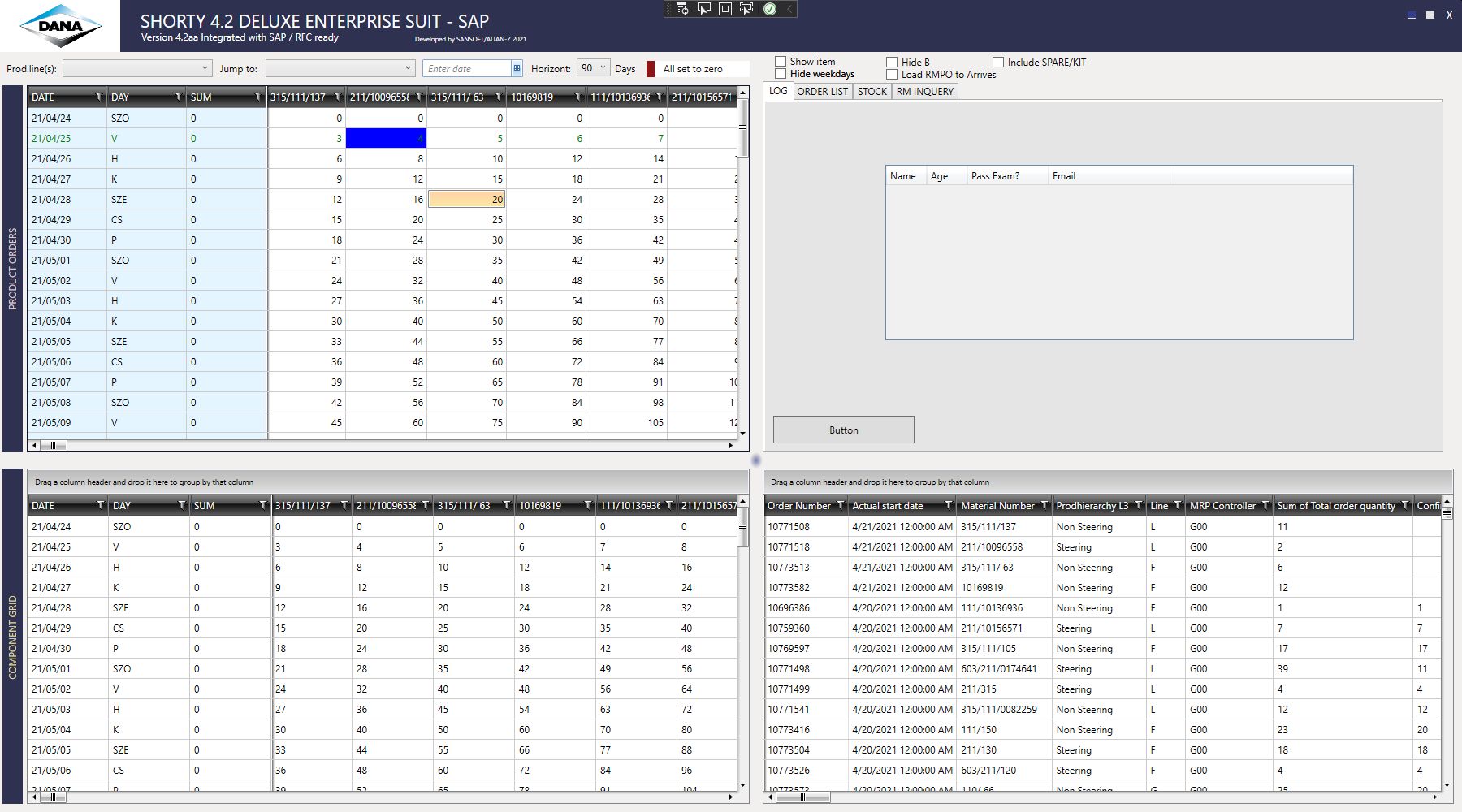Viewport: 1462px width, 812px height.
Task: Filter the DAY column in Component Grid
Action: (x=182, y=506)
